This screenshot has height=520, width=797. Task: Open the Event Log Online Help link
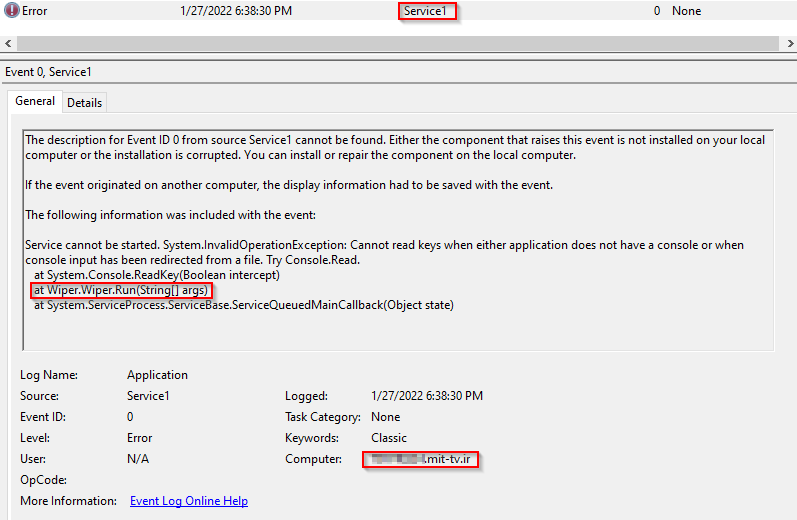188,501
